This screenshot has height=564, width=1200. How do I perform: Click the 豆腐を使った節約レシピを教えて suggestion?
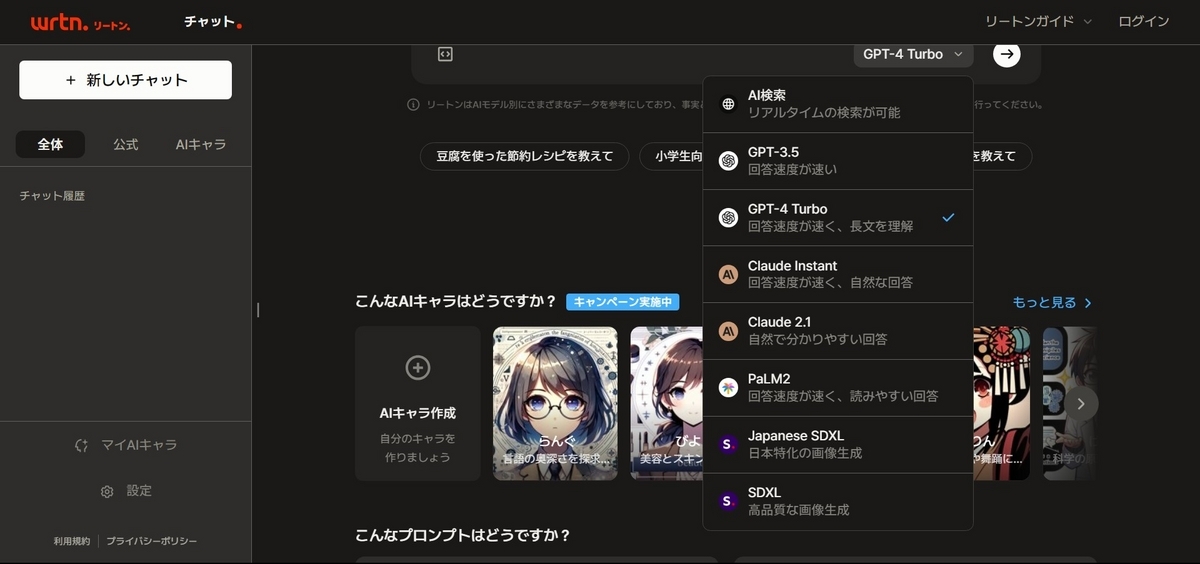pyautogui.click(x=524, y=156)
